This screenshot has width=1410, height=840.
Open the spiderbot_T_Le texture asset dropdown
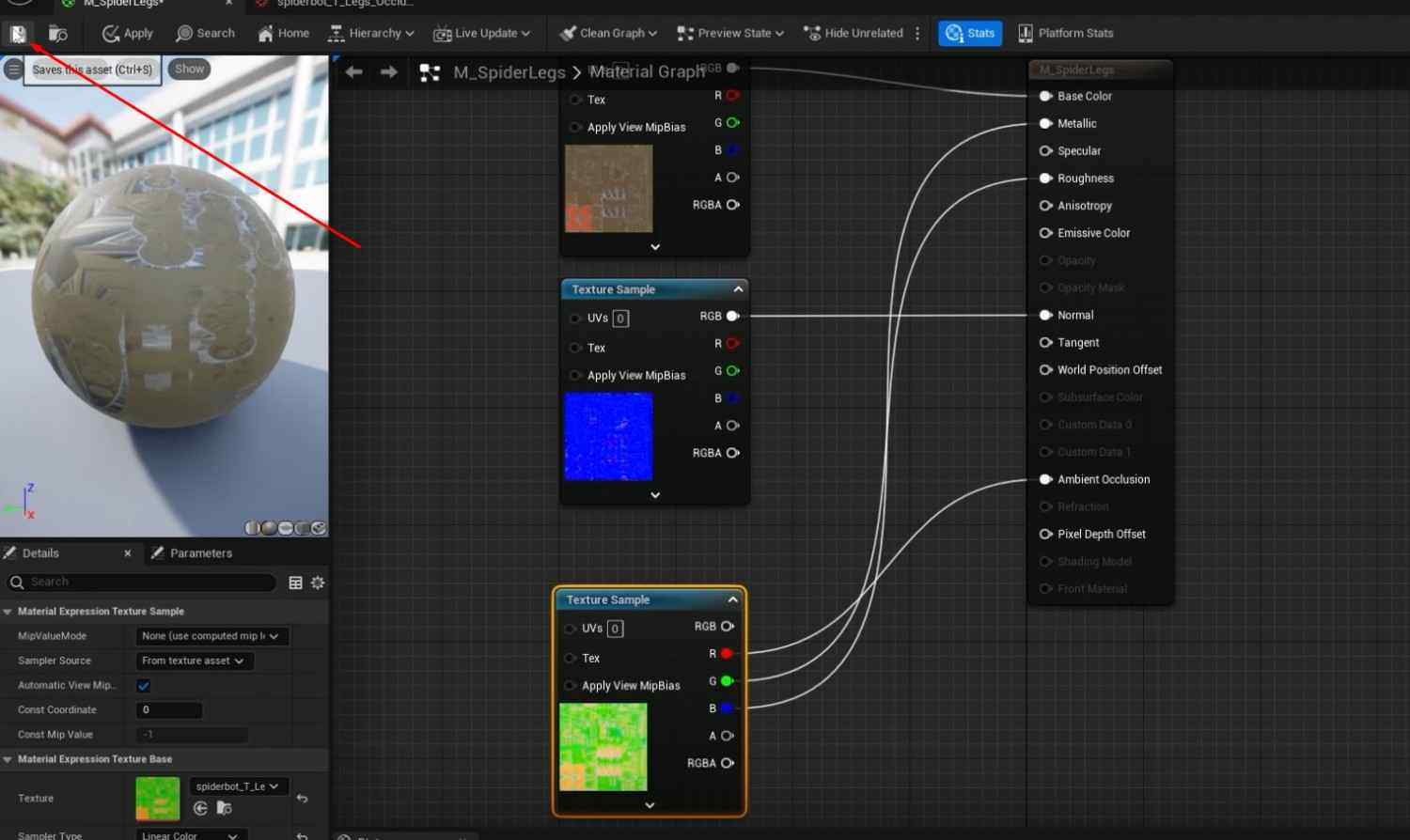[x=239, y=786]
